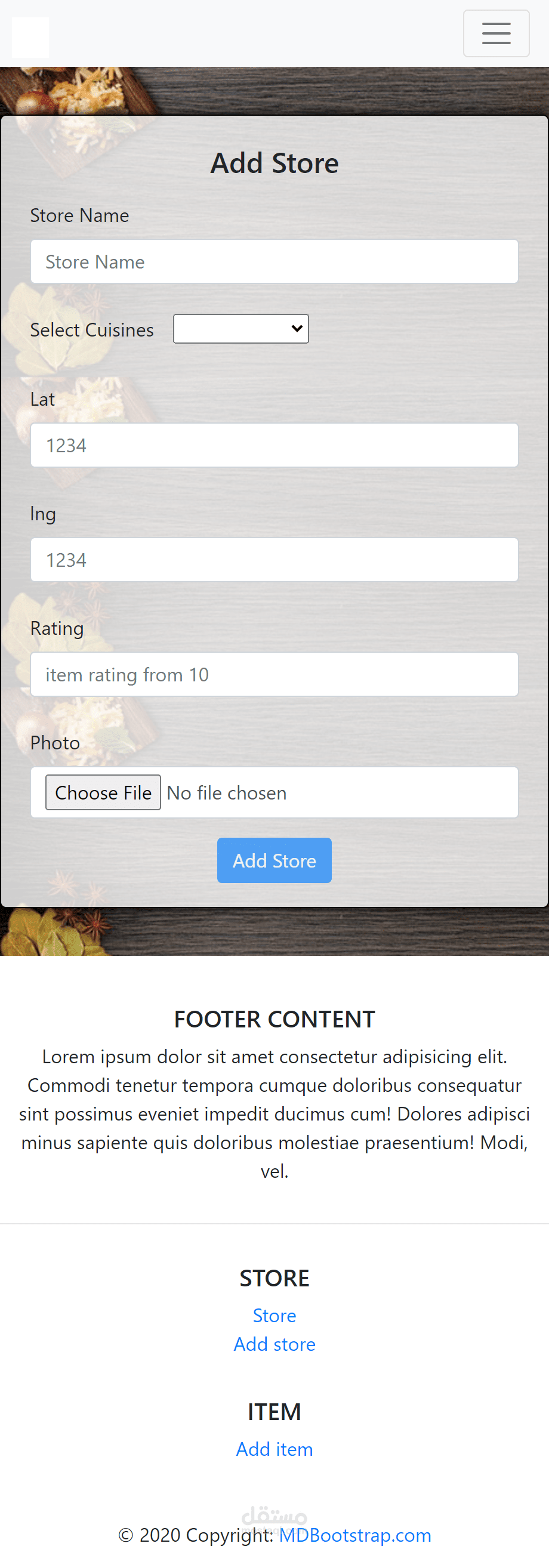
Task: Click into the Lat input field
Action: [274, 446]
